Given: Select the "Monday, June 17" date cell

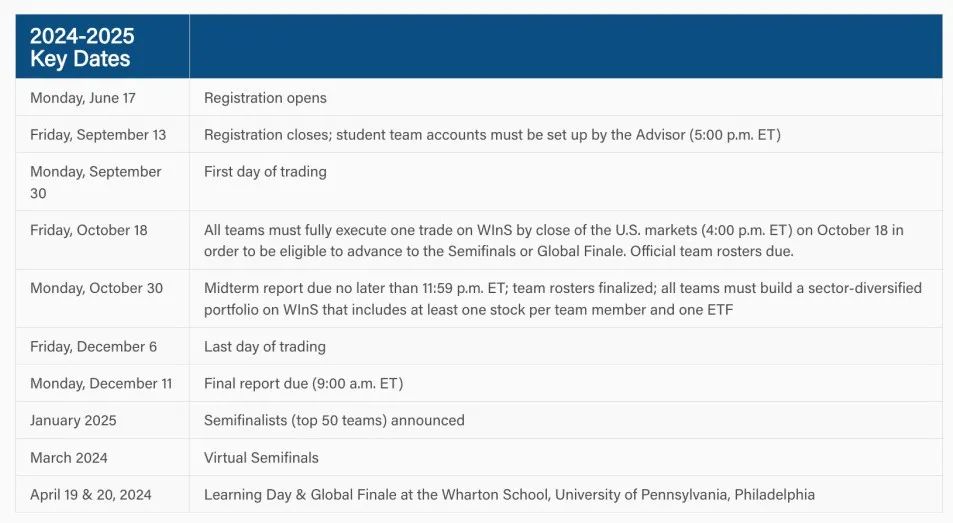Looking at the screenshot, I should coord(83,98).
